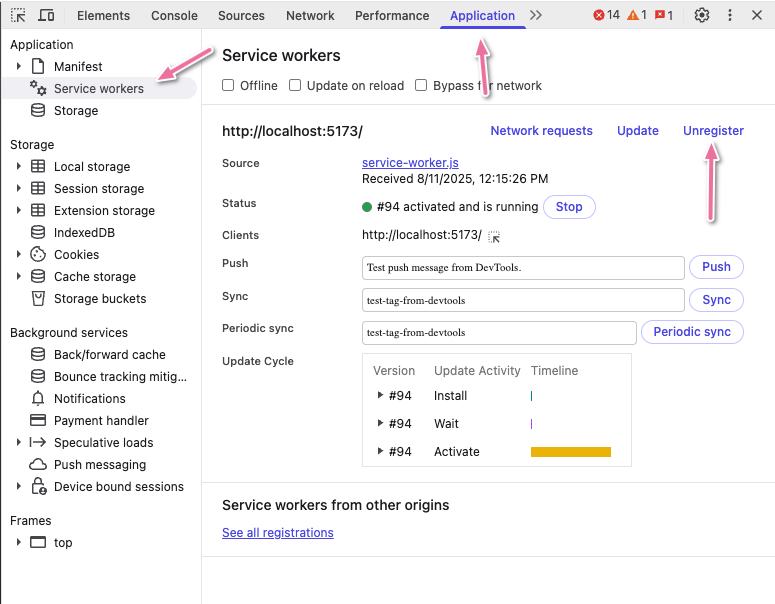The width and height of the screenshot is (775, 604).
Task: Open the Network requests link
Action: tap(541, 130)
